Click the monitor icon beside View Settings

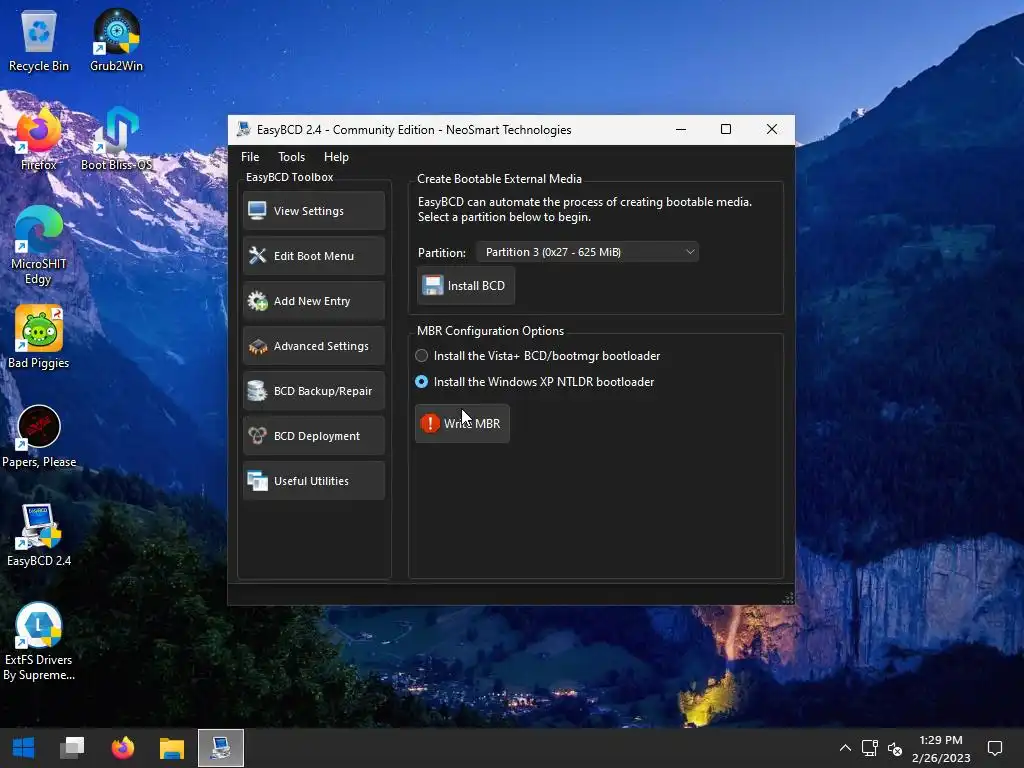257,210
